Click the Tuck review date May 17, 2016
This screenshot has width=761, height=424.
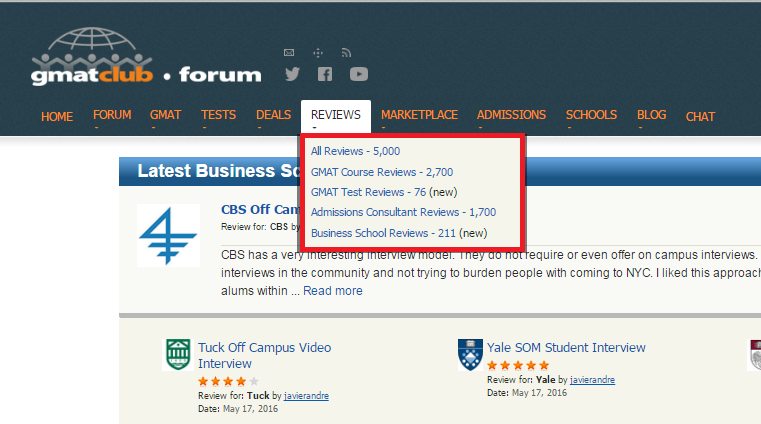click(250, 409)
